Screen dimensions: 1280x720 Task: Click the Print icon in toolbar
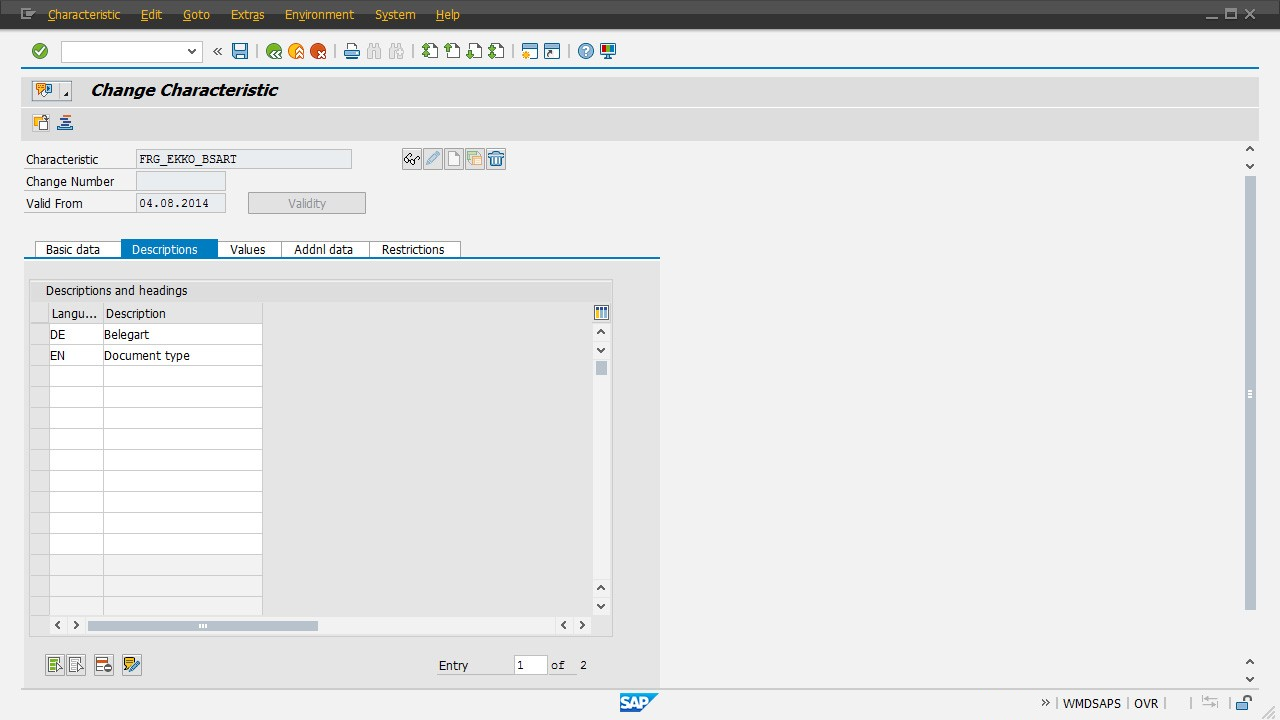coord(351,51)
